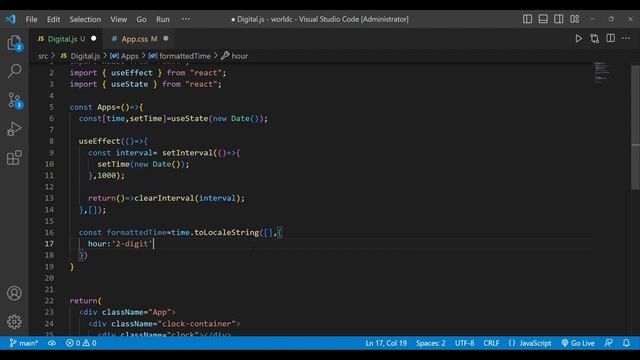Open the File menu
640x360 pixels.
[x=31, y=19]
